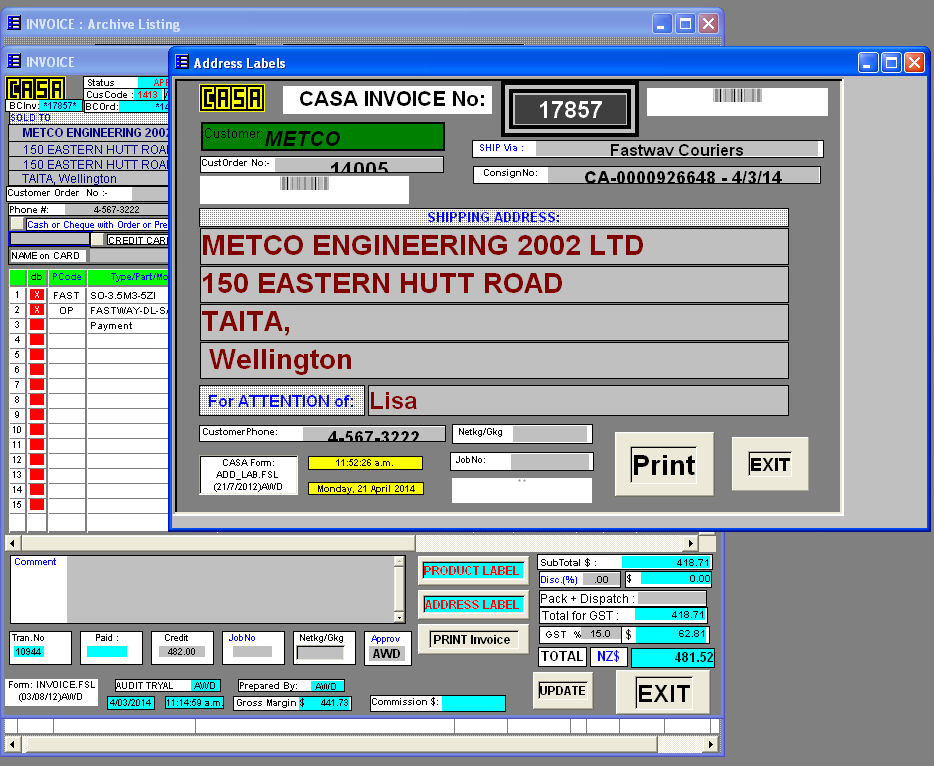Toggle red db box on row 10
The height and width of the screenshot is (766, 934).
click(x=37, y=429)
